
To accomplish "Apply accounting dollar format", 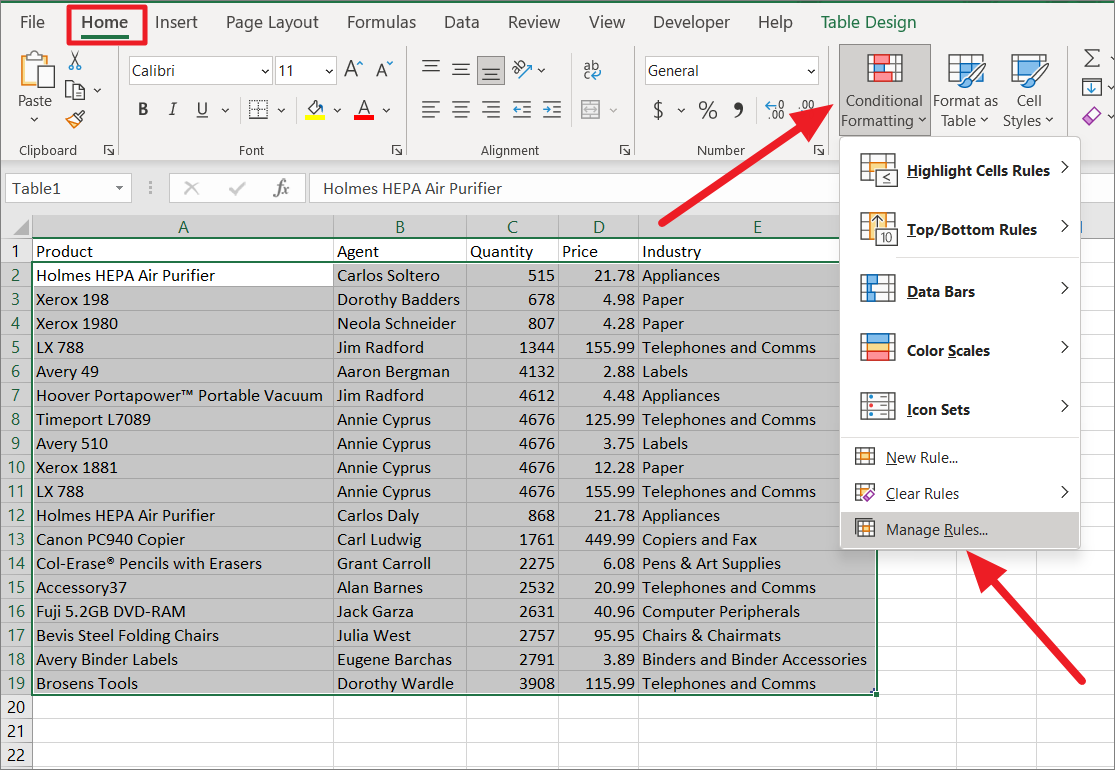I will [x=658, y=110].
